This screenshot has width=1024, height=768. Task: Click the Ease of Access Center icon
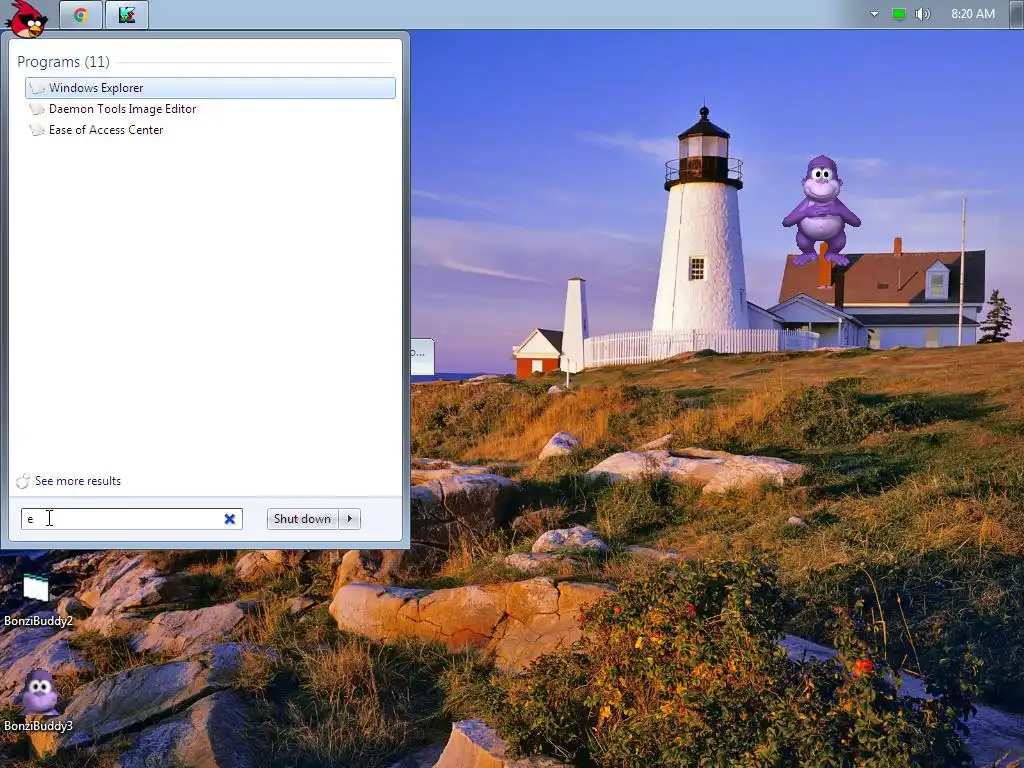click(37, 130)
